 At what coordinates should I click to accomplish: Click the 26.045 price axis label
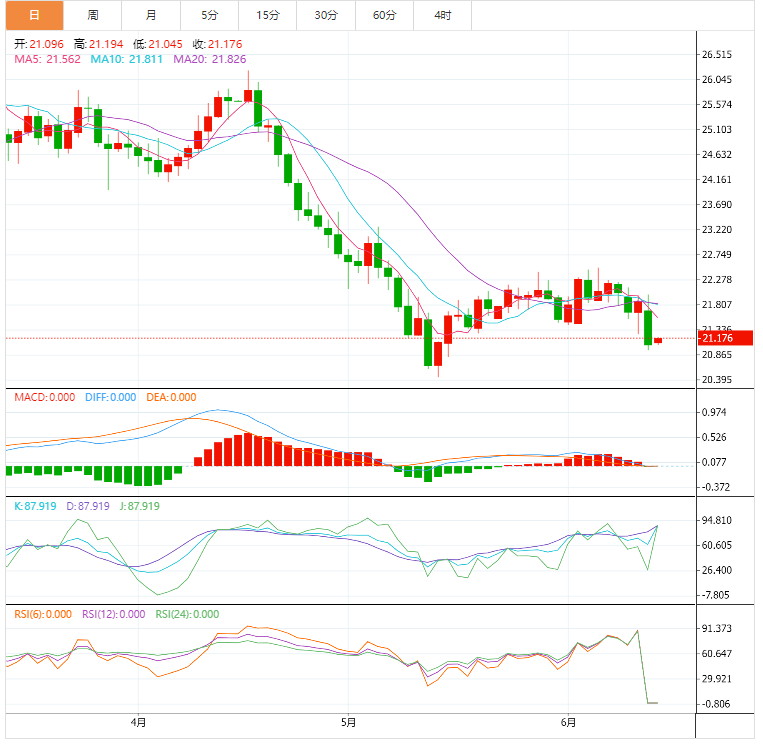pos(717,79)
